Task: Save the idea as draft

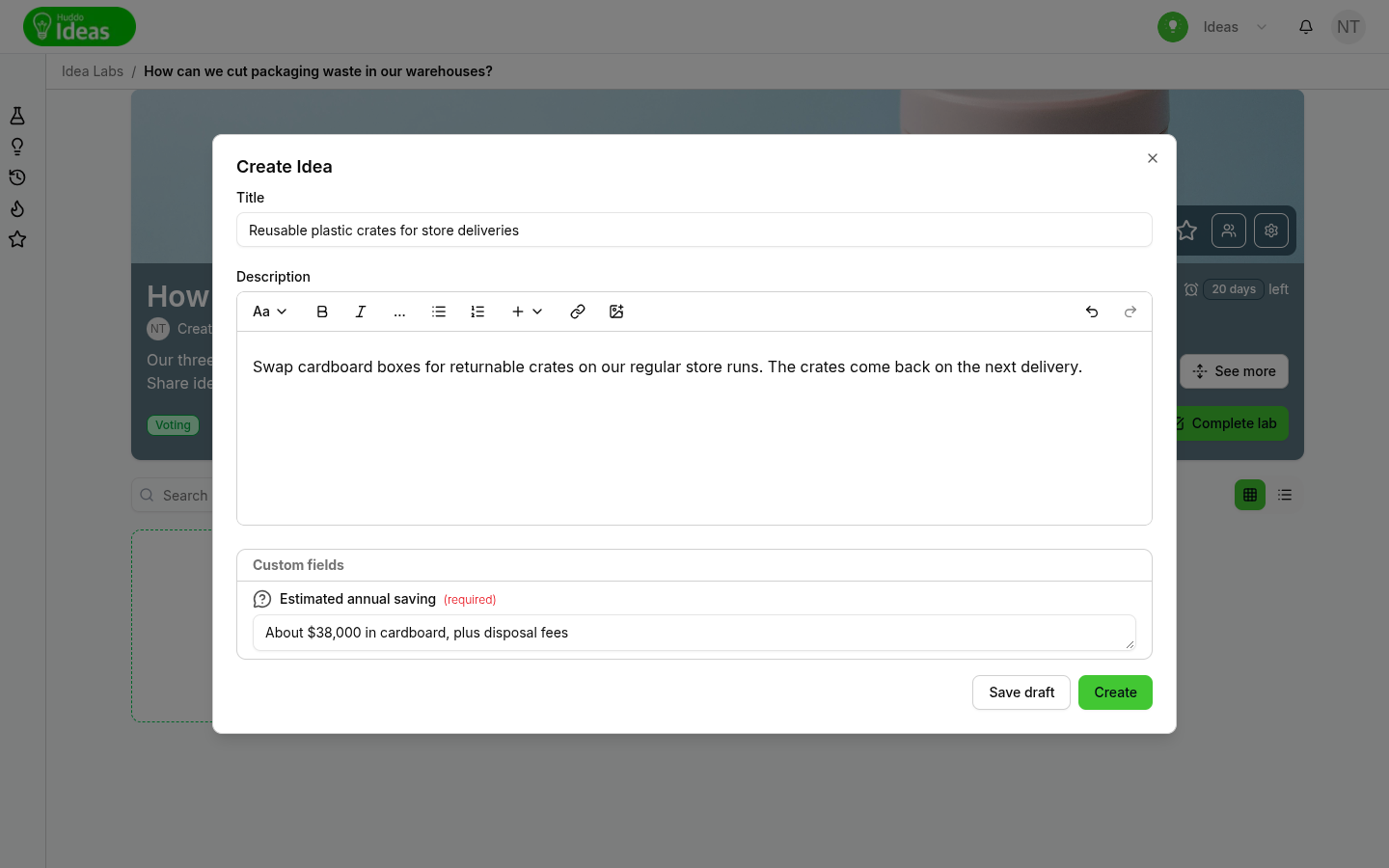Action: [x=1021, y=692]
